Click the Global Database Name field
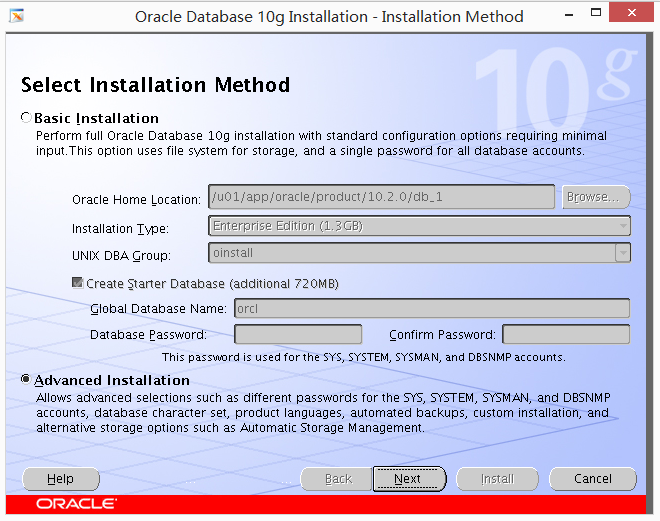This screenshot has width=660, height=521. point(432,308)
